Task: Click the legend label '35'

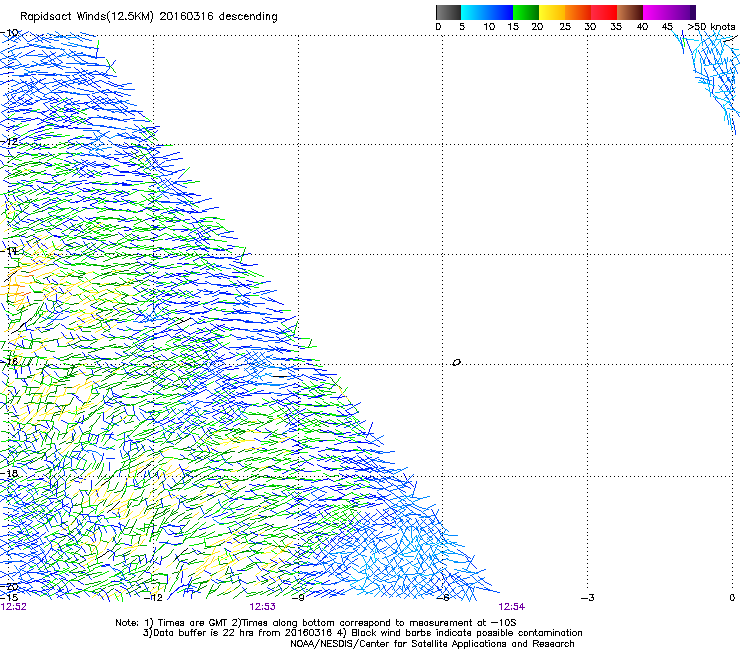Action: click(616, 27)
